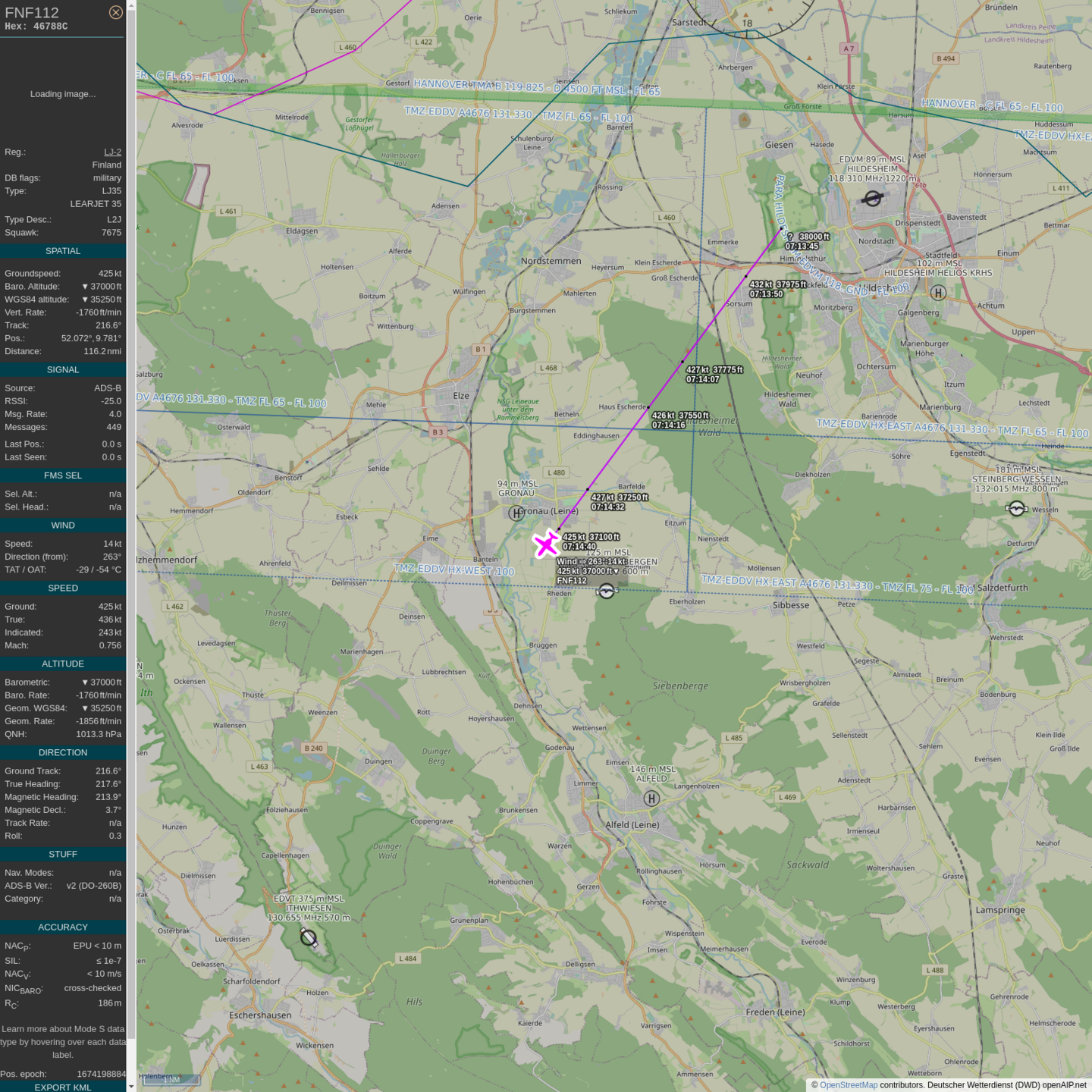The height and width of the screenshot is (1092, 1092).
Task: Select the Gronau heliport H marker
Action: pos(516,513)
